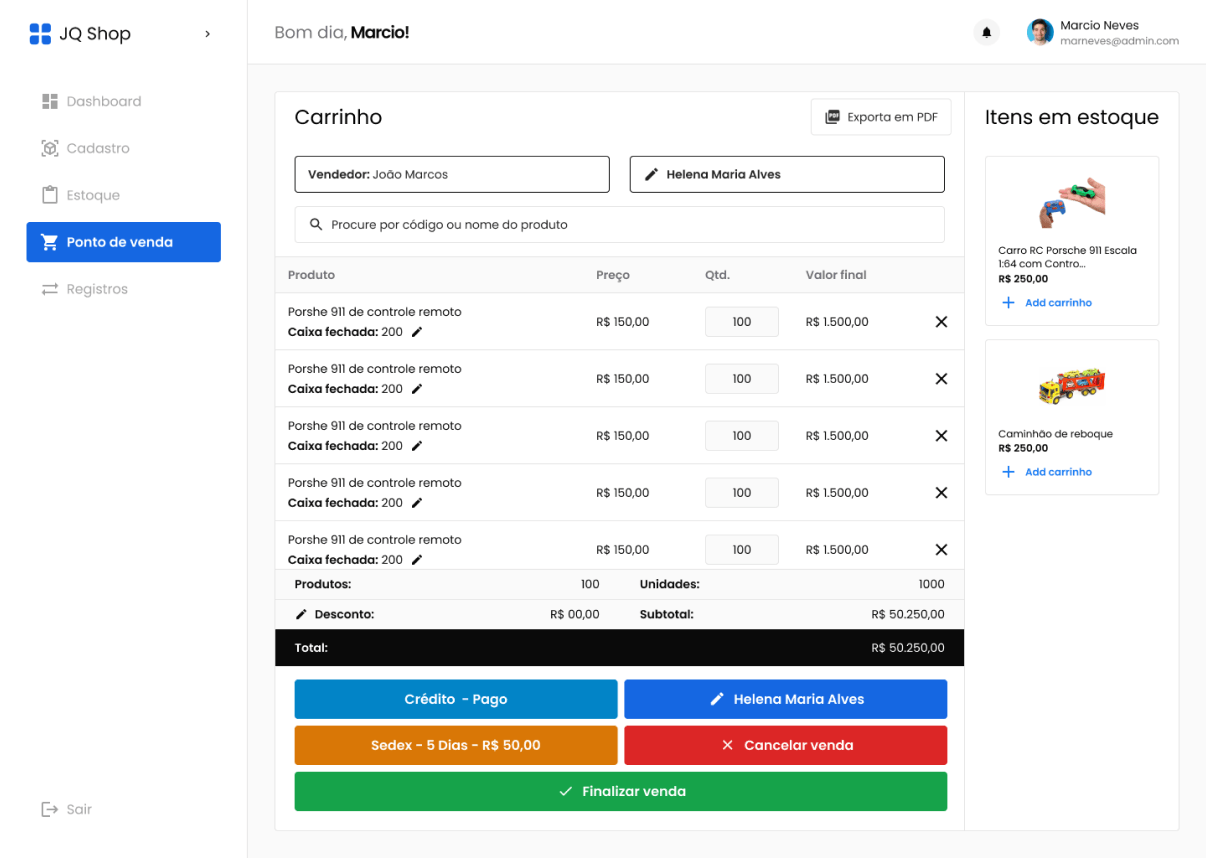Click the JQ Shop logo icon
The image size is (1206, 858).
click(40, 34)
